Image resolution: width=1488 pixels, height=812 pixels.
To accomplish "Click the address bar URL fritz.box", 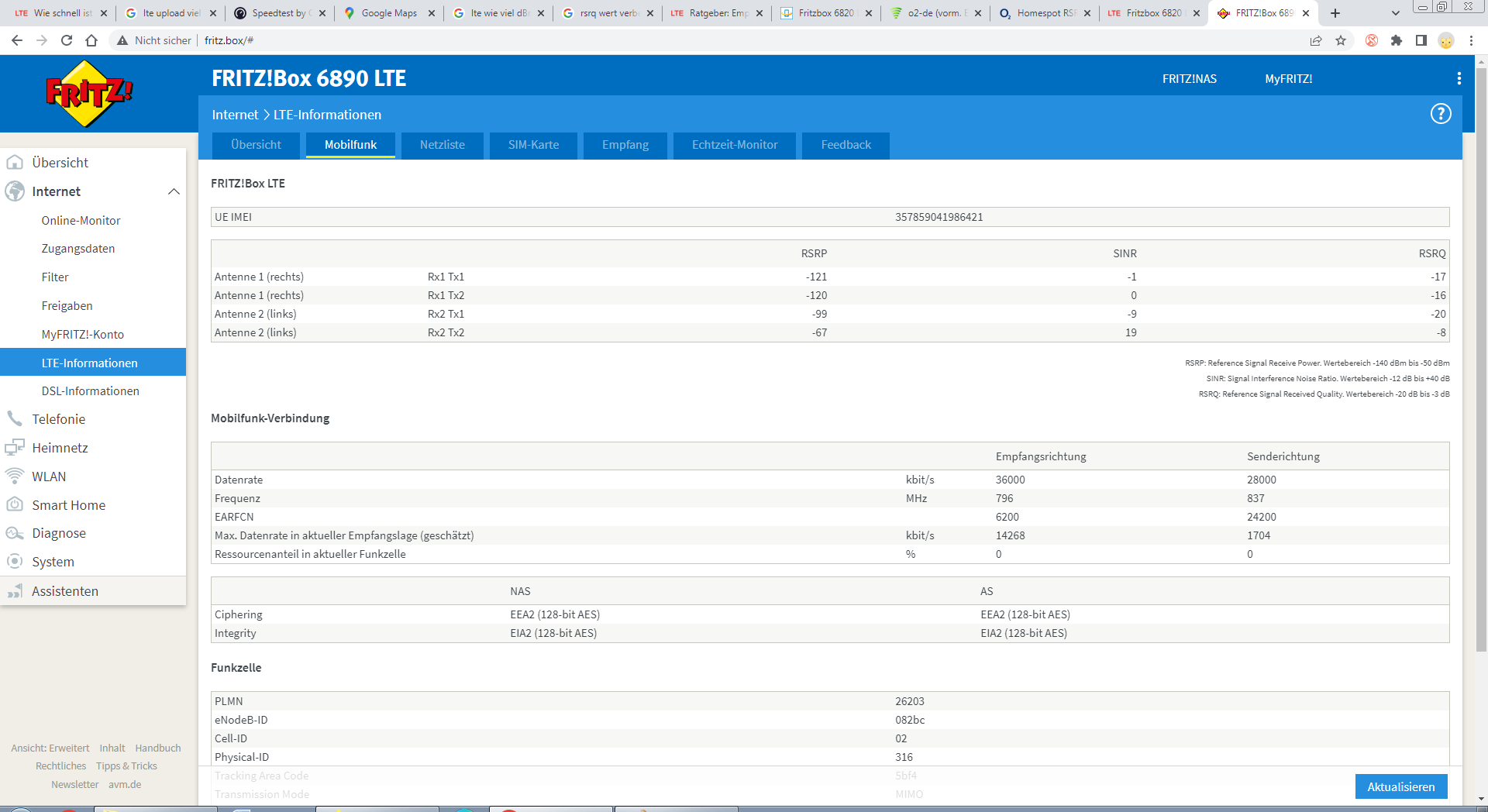I will 229,40.
